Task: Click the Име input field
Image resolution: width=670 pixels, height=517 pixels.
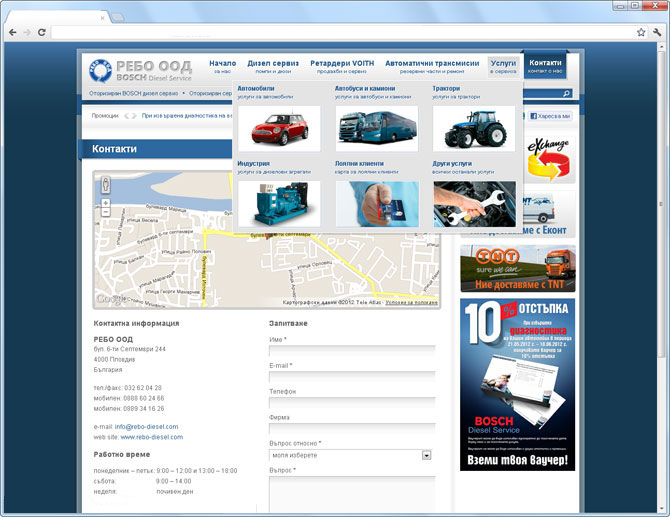Action: tap(352, 351)
